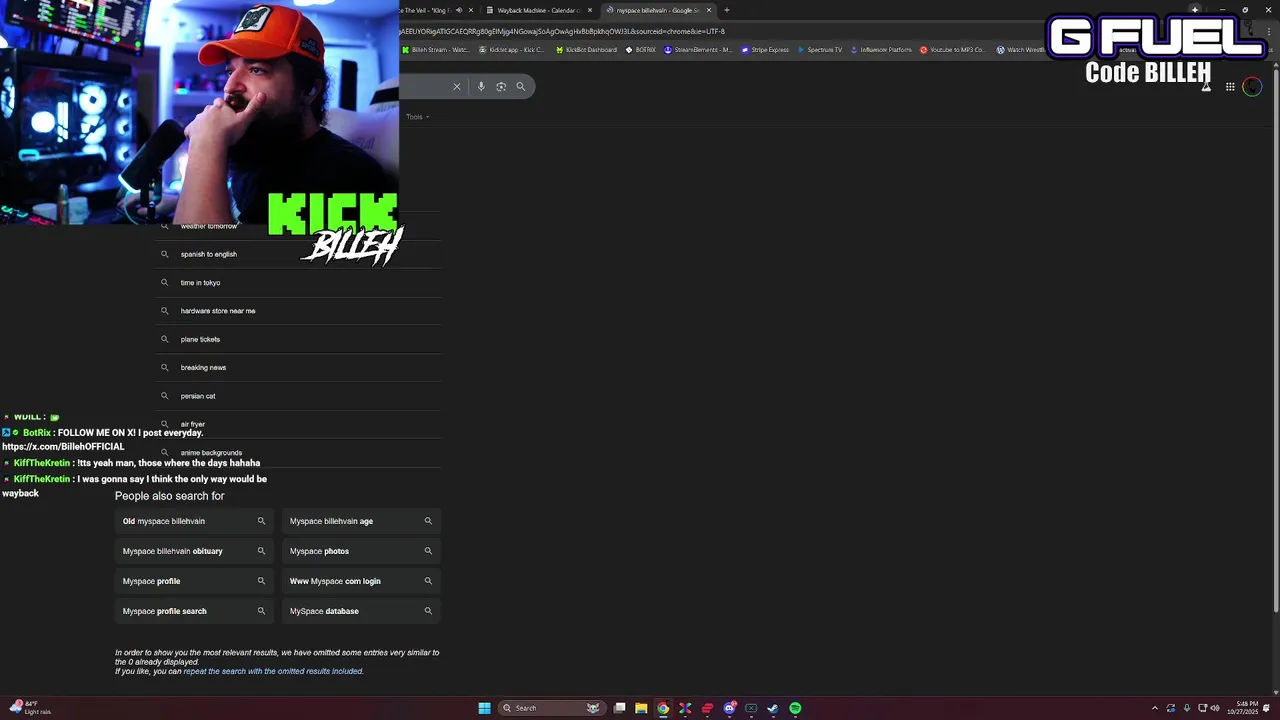Click 'Myspace photos' related search
Viewport: 1280px width, 720px height.
pyautogui.click(x=361, y=551)
